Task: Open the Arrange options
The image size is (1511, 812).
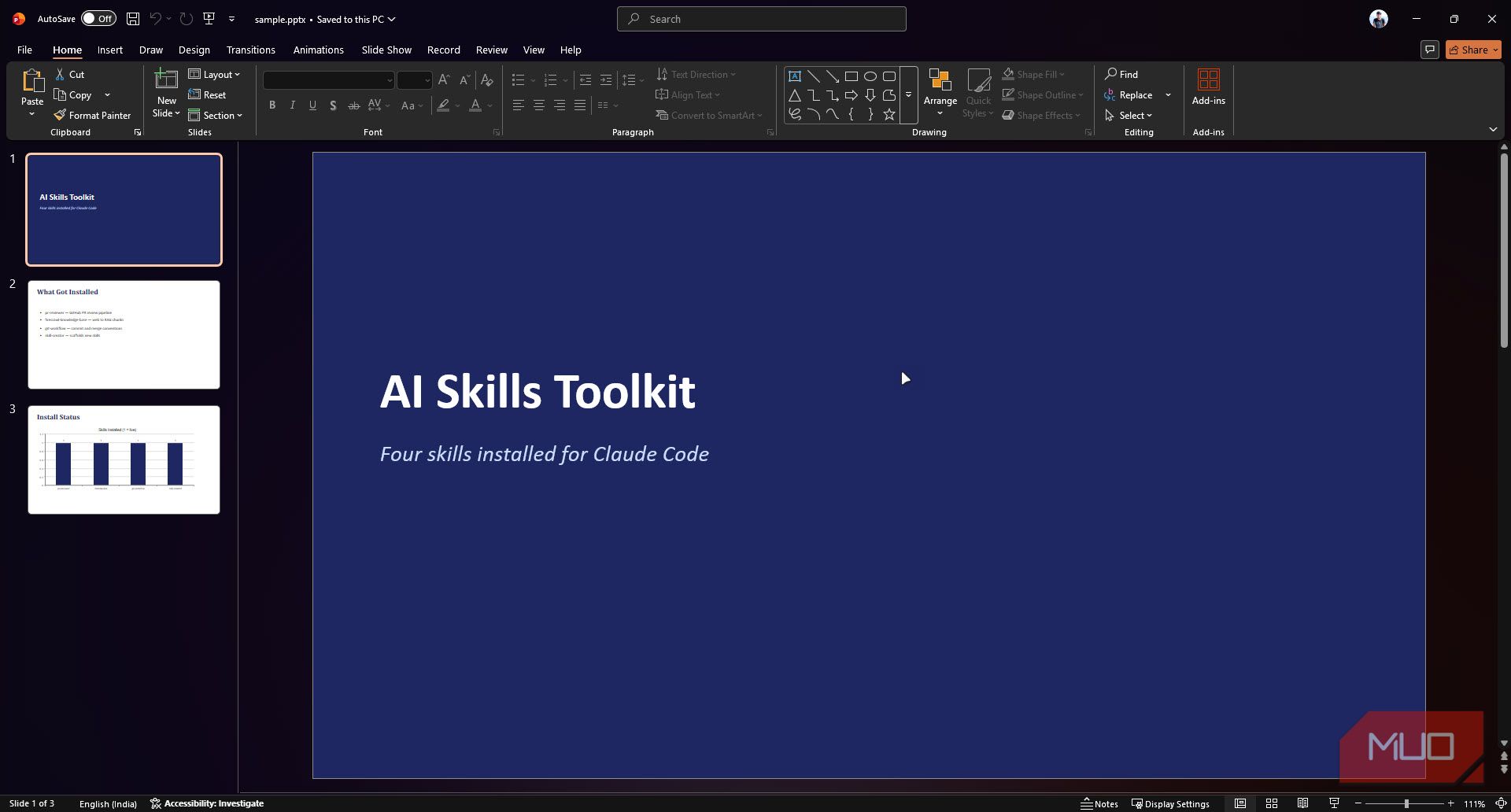Action: pyautogui.click(x=940, y=93)
